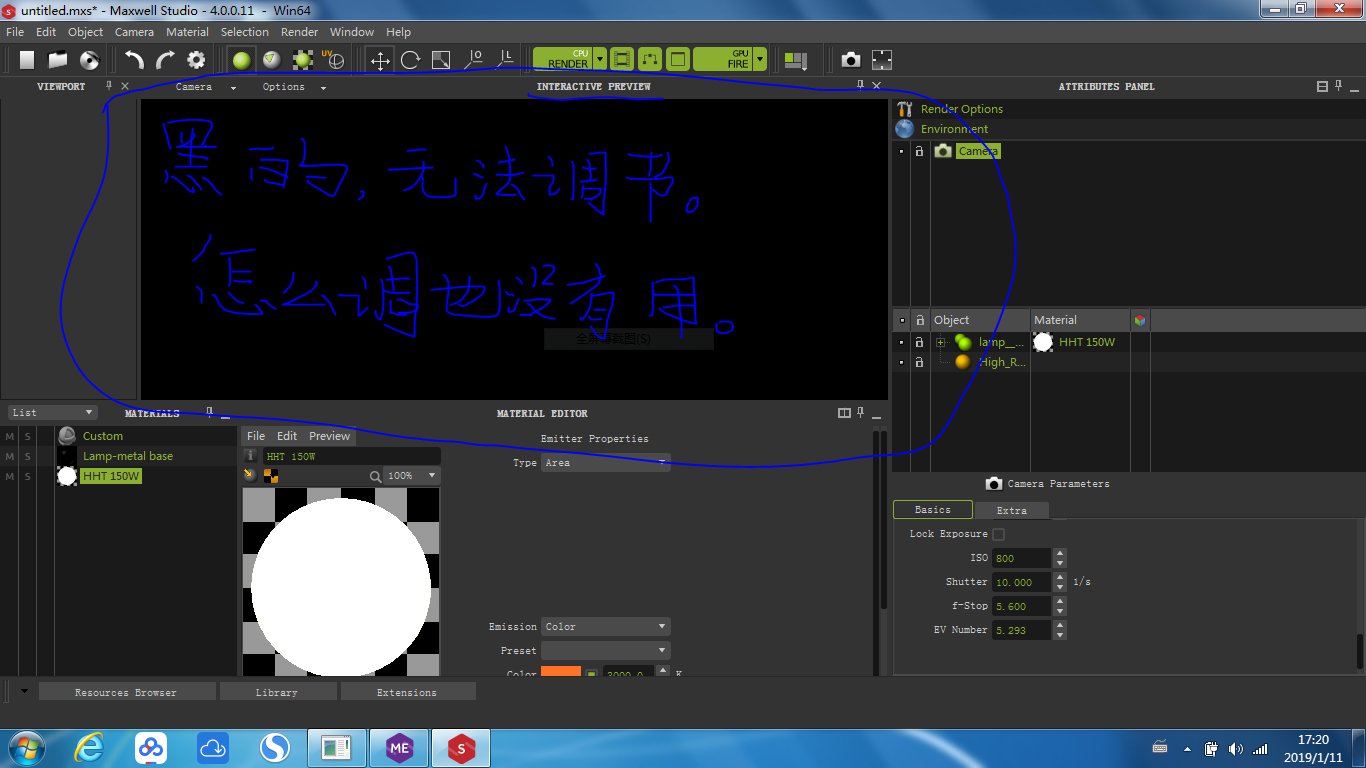1366x768 pixels.
Task: Select the UV set mode icon
Action: tap(334, 60)
